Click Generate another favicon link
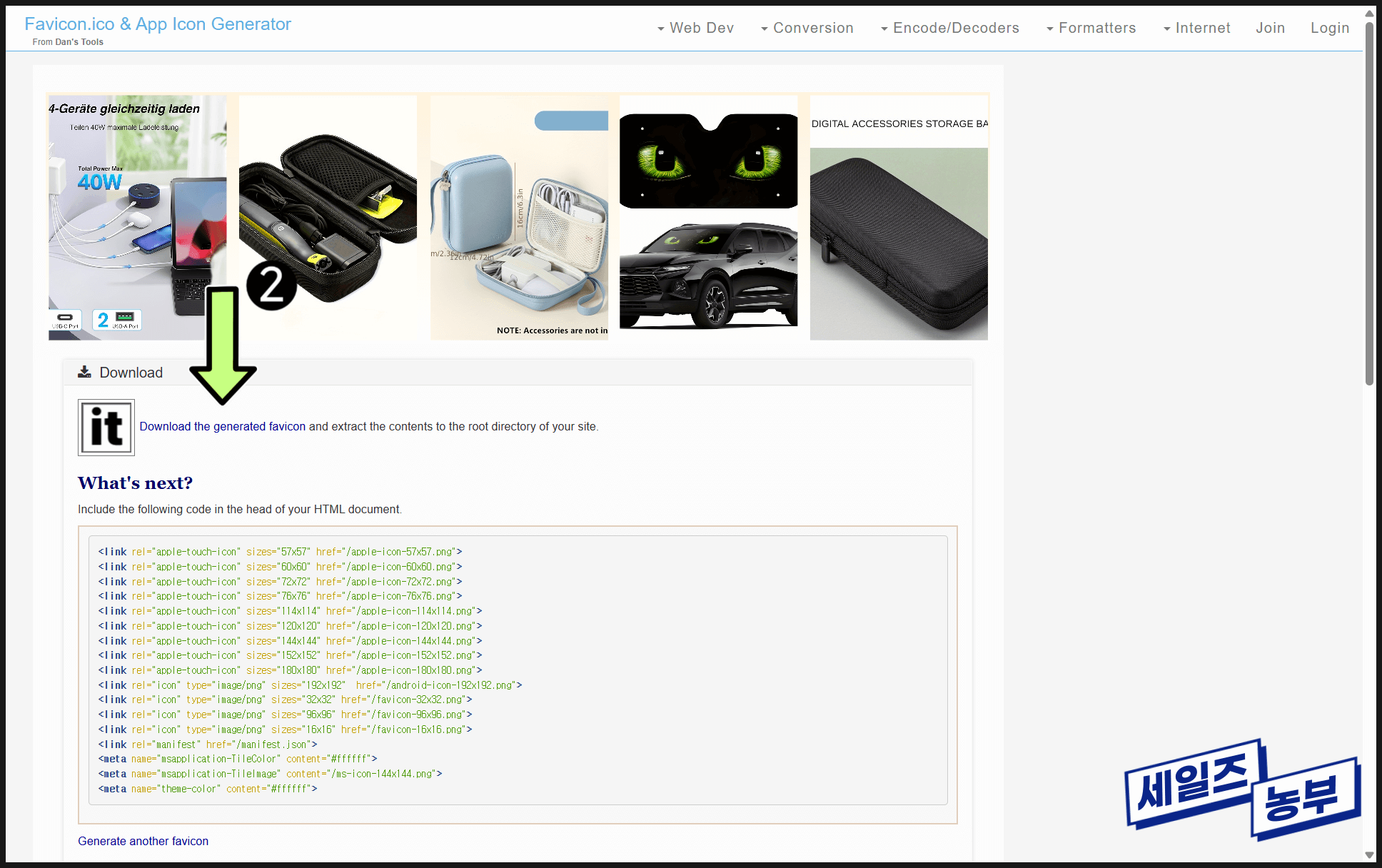The height and width of the screenshot is (868, 1382). click(x=143, y=841)
